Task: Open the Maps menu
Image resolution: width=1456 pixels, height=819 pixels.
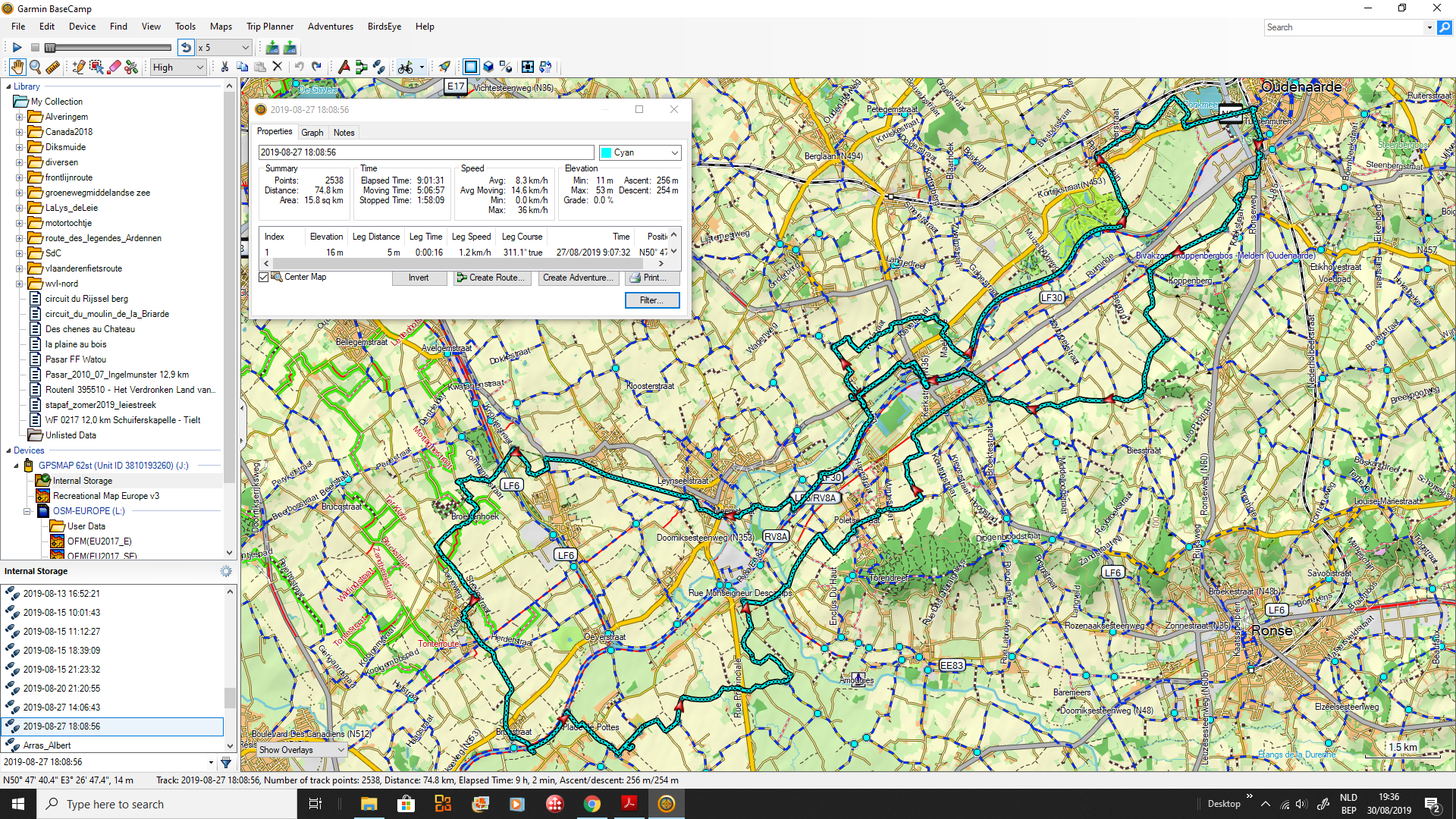Action: pyautogui.click(x=221, y=27)
